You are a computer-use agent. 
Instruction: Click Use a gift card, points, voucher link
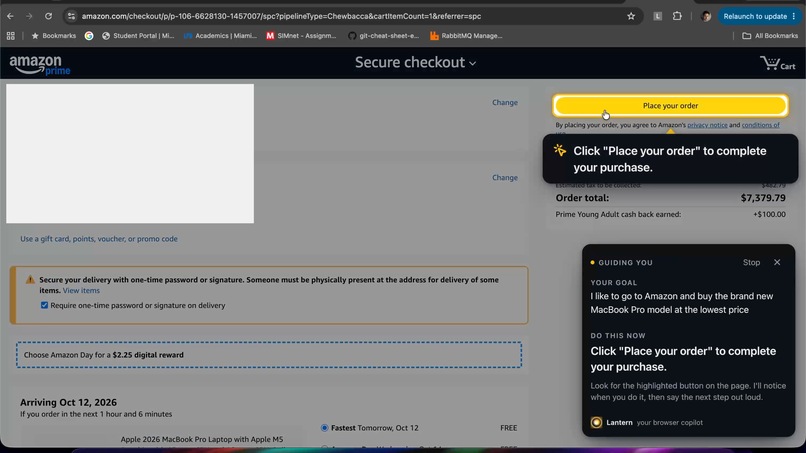pos(99,239)
